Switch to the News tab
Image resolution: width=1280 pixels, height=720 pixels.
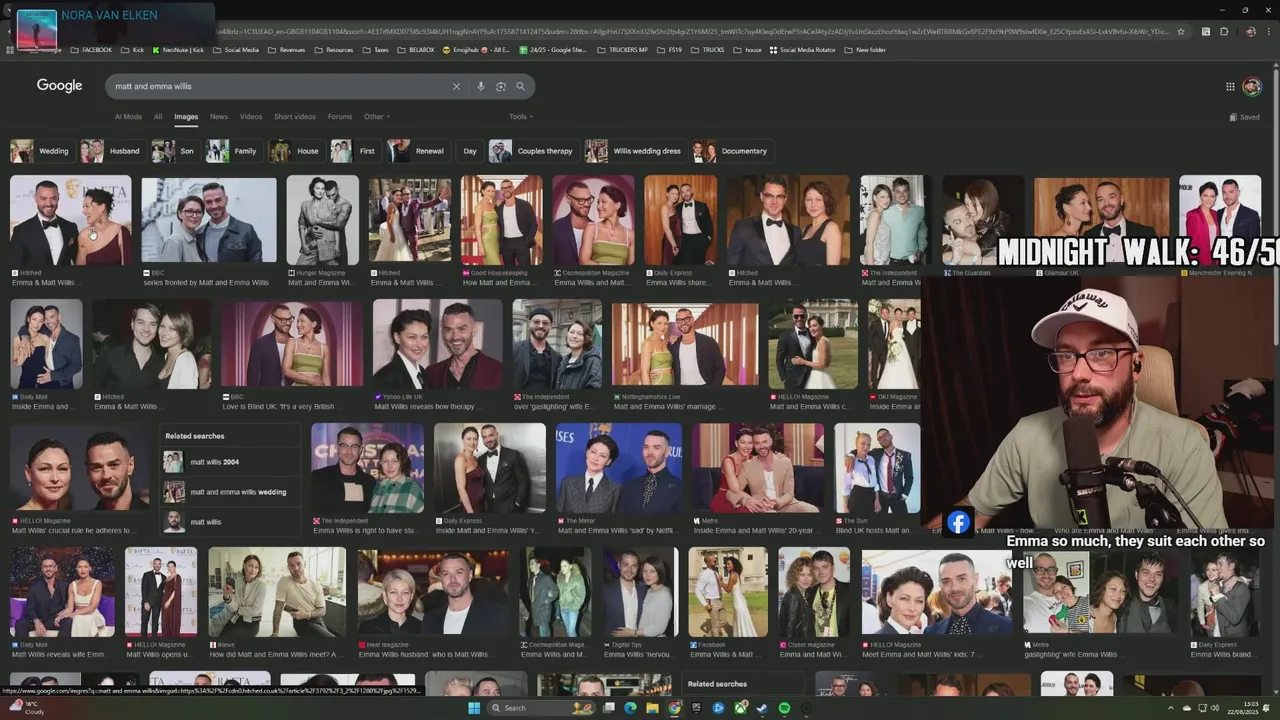pos(219,117)
